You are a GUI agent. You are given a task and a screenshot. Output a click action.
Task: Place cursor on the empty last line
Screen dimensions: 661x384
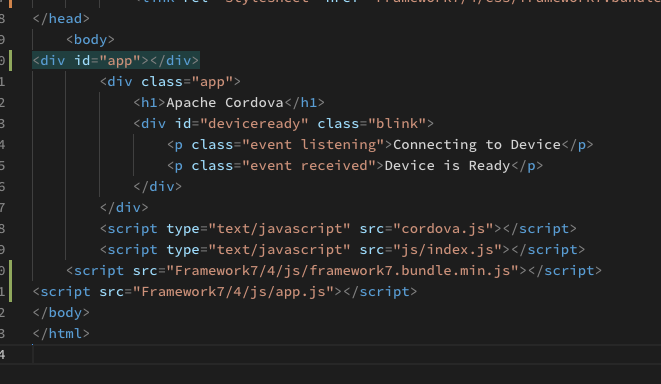coord(346,354)
